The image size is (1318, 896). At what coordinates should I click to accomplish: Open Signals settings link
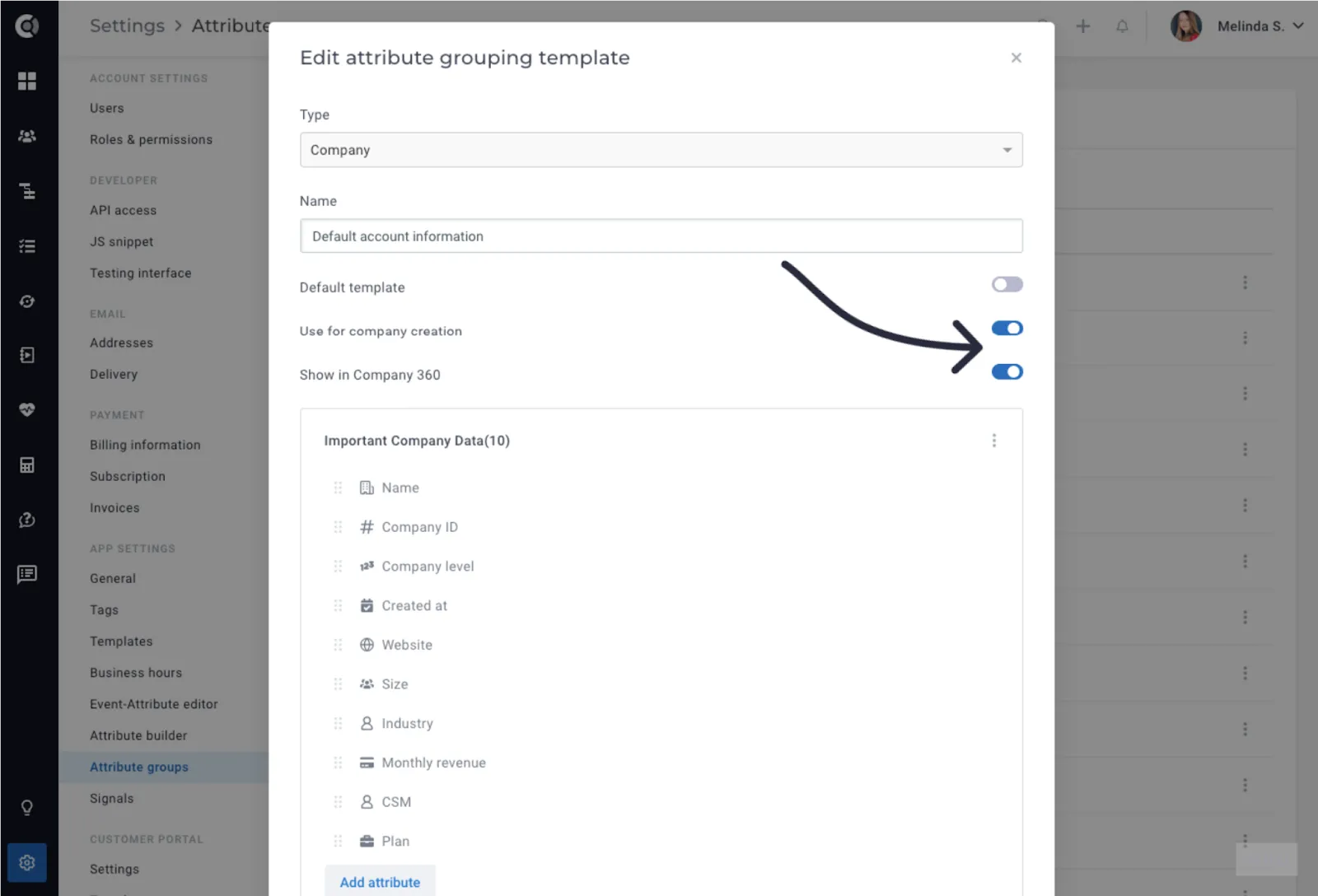pos(111,798)
